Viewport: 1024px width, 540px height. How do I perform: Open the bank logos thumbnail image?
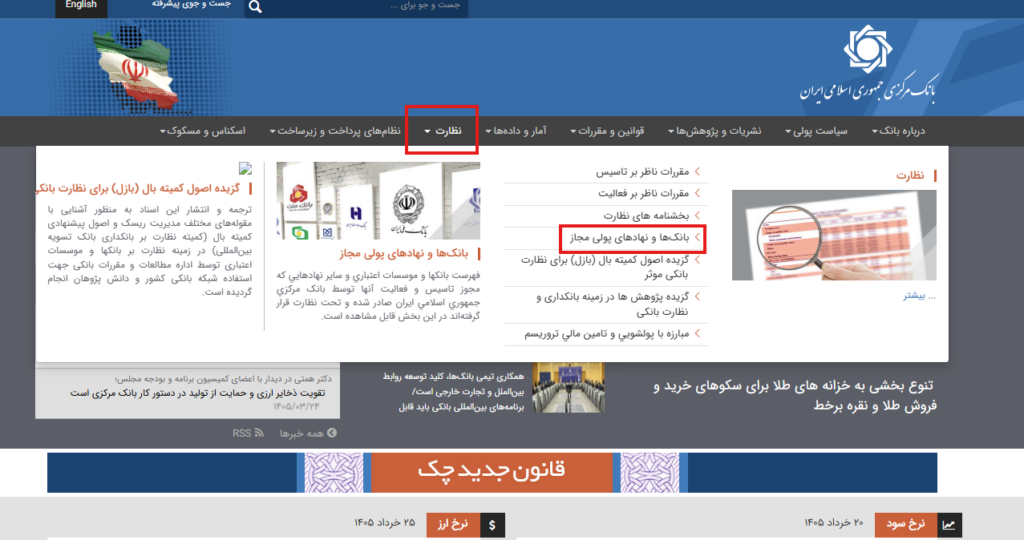click(378, 201)
